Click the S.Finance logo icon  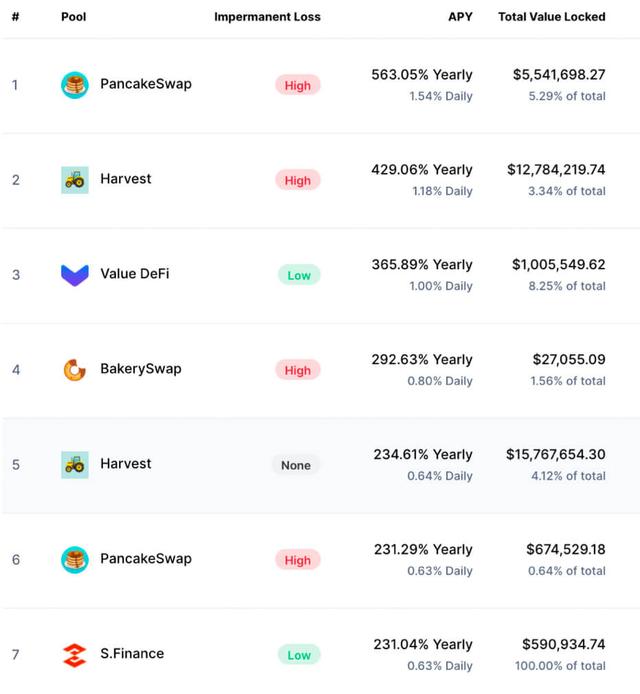75,655
